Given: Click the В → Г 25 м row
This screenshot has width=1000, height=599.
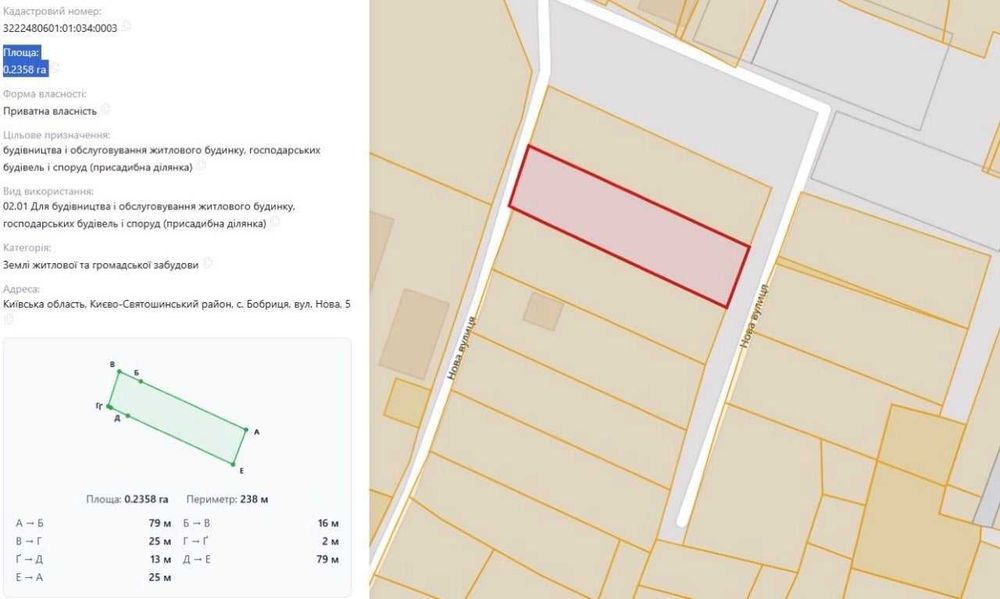Looking at the screenshot, I should pos(93,541).
